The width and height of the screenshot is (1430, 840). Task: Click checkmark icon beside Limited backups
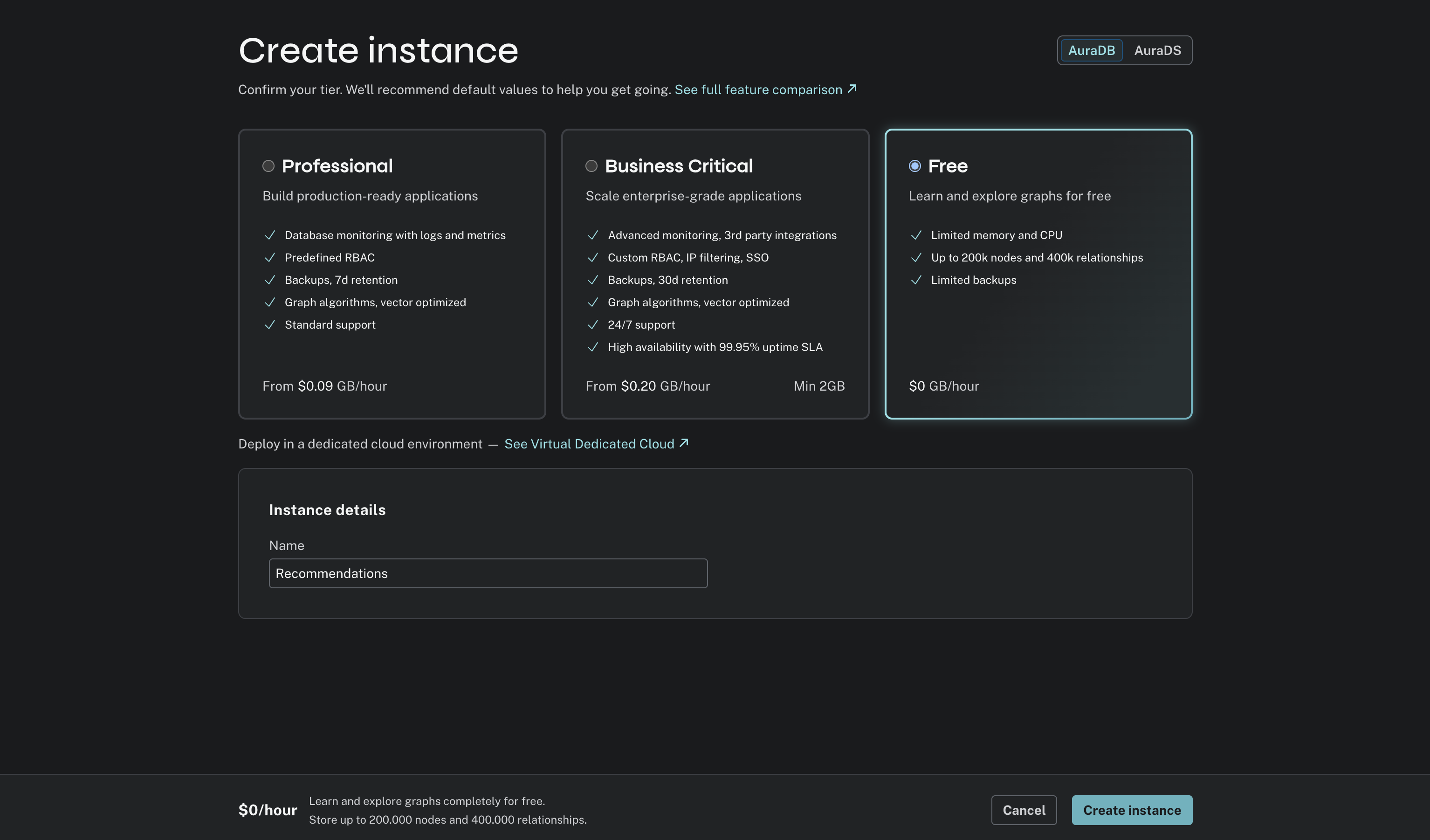click(916, 280)
